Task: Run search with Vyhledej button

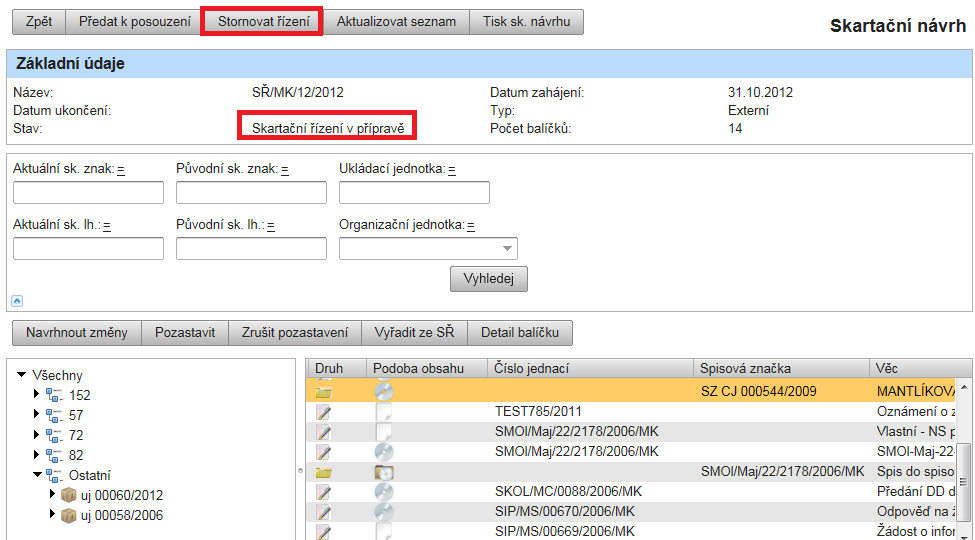Action: click(489, 279)
